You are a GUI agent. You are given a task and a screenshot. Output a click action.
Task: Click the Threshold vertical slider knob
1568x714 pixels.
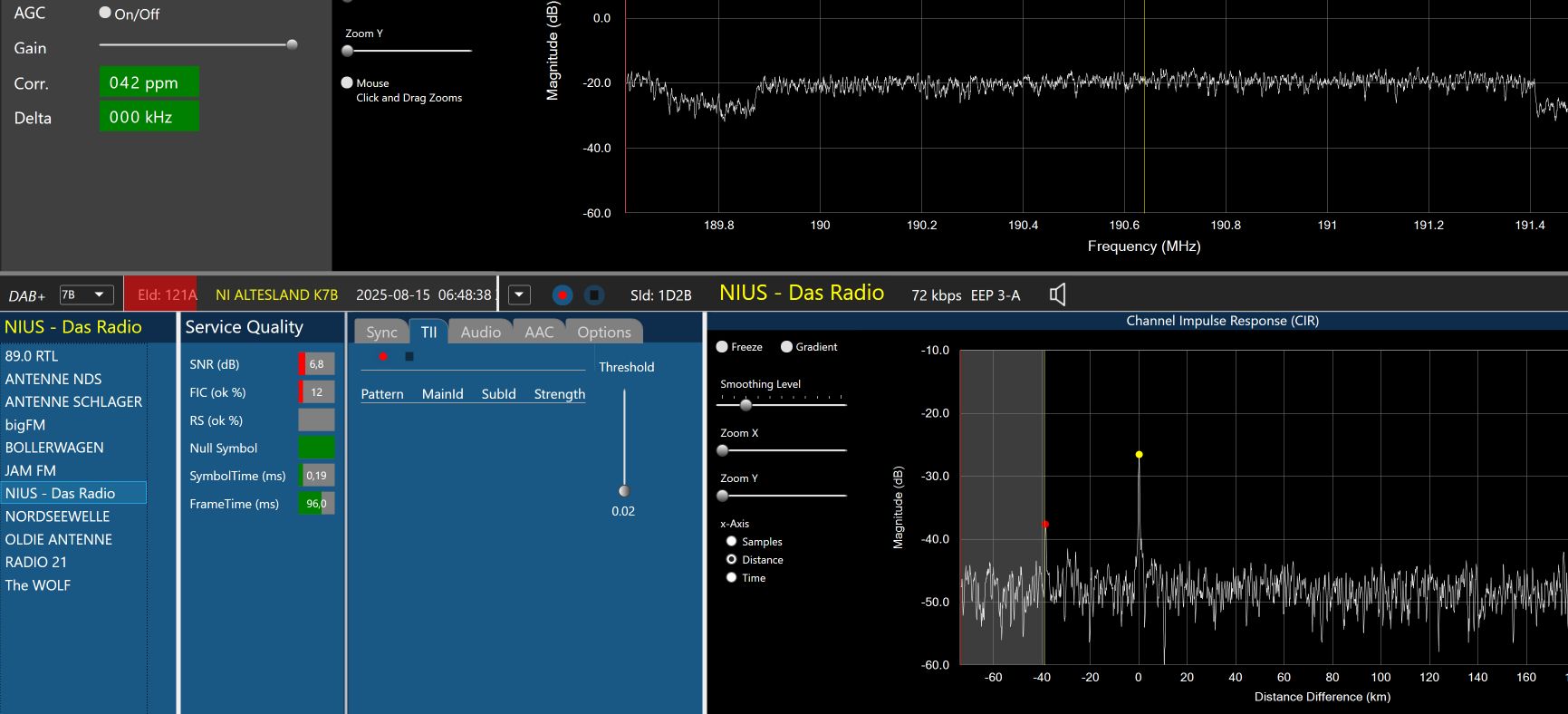(x=624, y=491)
